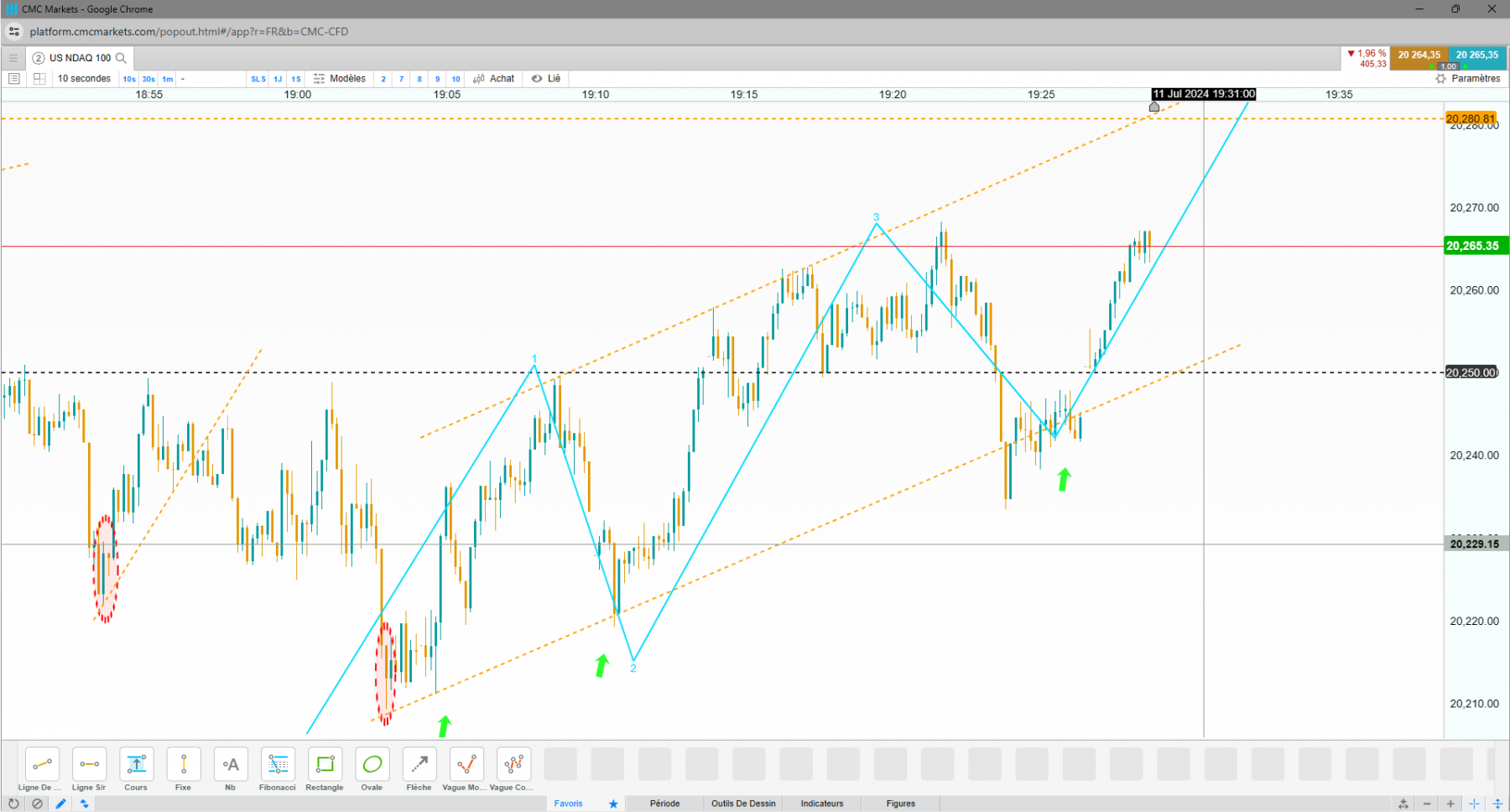Select the Ligne S/r drawing tool

click(x=89, y=764)
